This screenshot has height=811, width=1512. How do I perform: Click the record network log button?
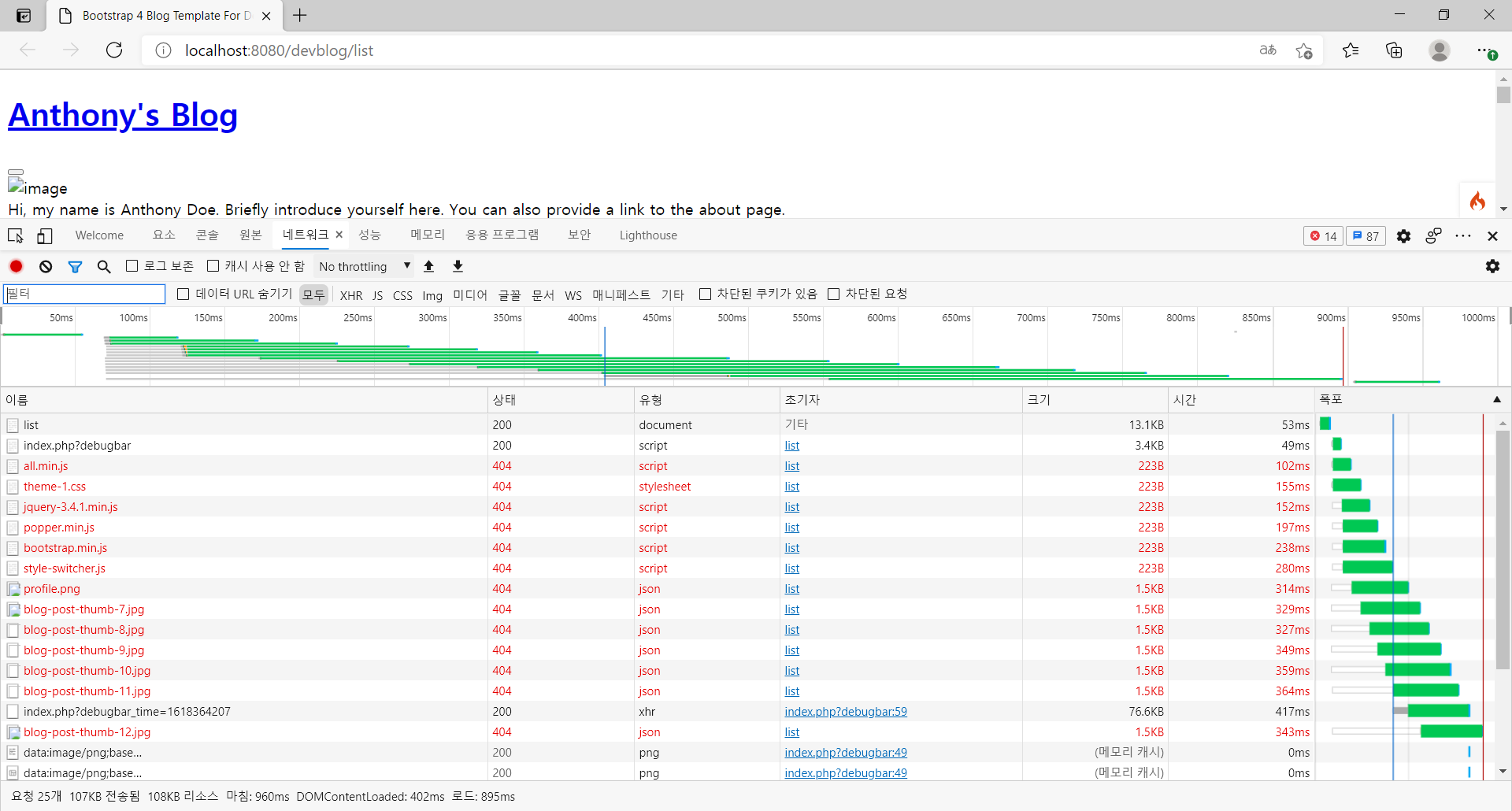[17, 266]
